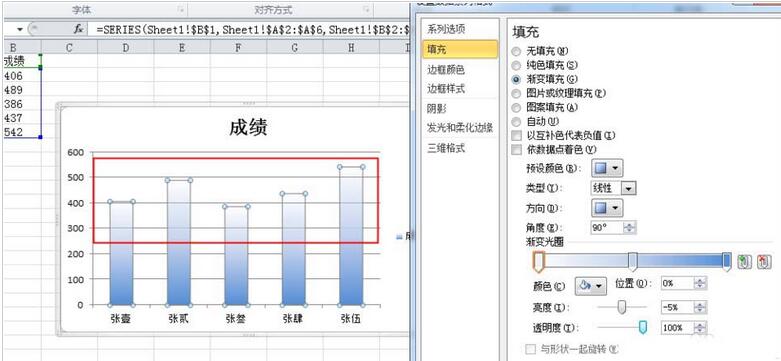Open the name box dropdown arrow
The height and width of the screenshot is (361, 781).
tap(20, 29)
